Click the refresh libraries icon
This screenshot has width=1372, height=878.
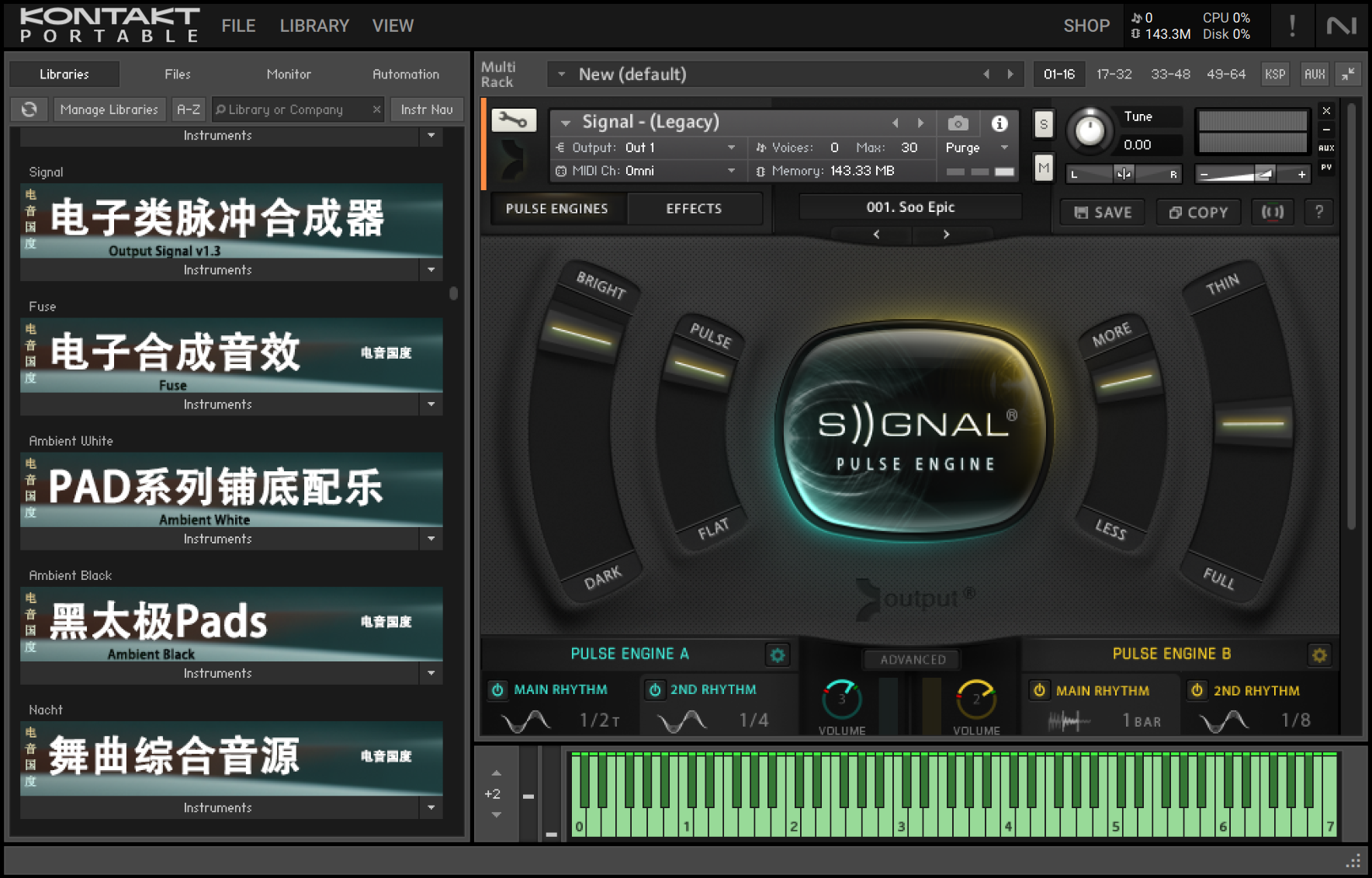pos(29,109)
